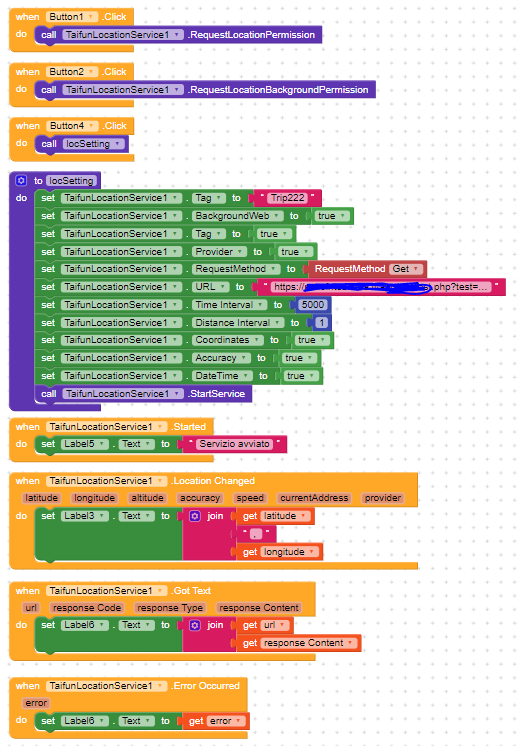Click the currentAddress parameter in Location Changed
Screen dimensions: 521x746
pyautogui.click(x=314, y=498)
